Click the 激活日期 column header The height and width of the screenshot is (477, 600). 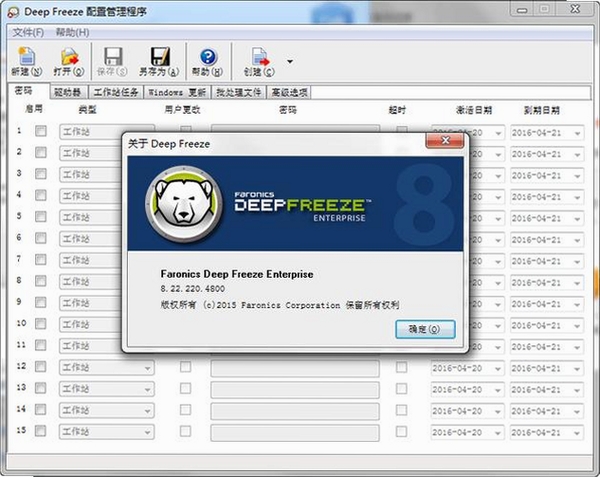(x=474, y=110)
